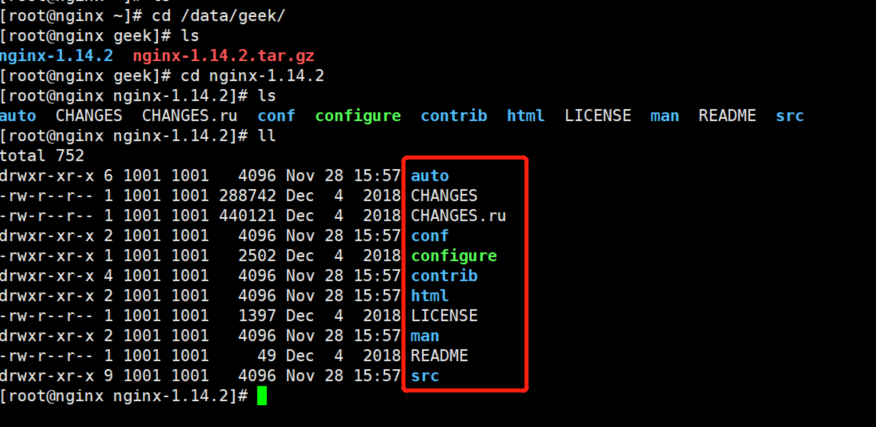Click 'src' directory in ll listing
Screen dimensions: 876x427
[425, 376]
